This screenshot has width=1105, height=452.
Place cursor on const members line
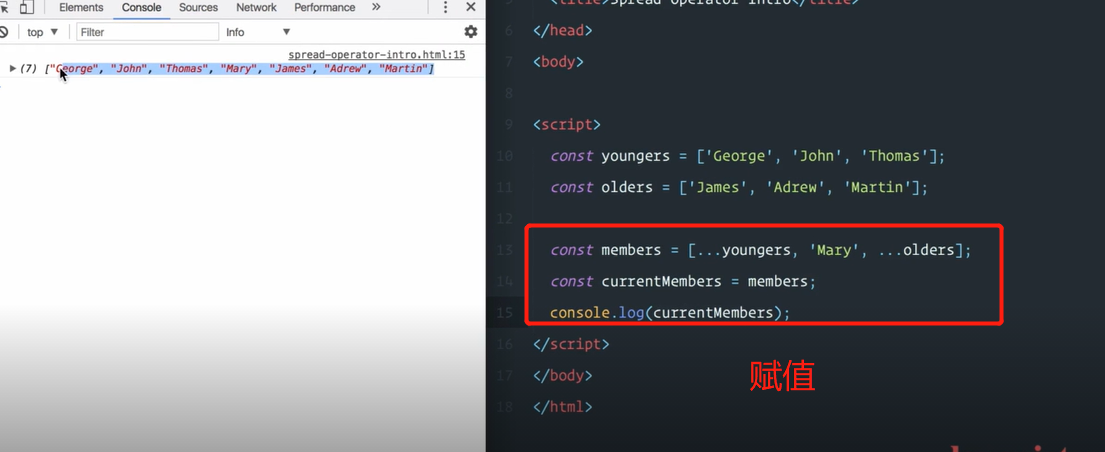coord(761,250)
